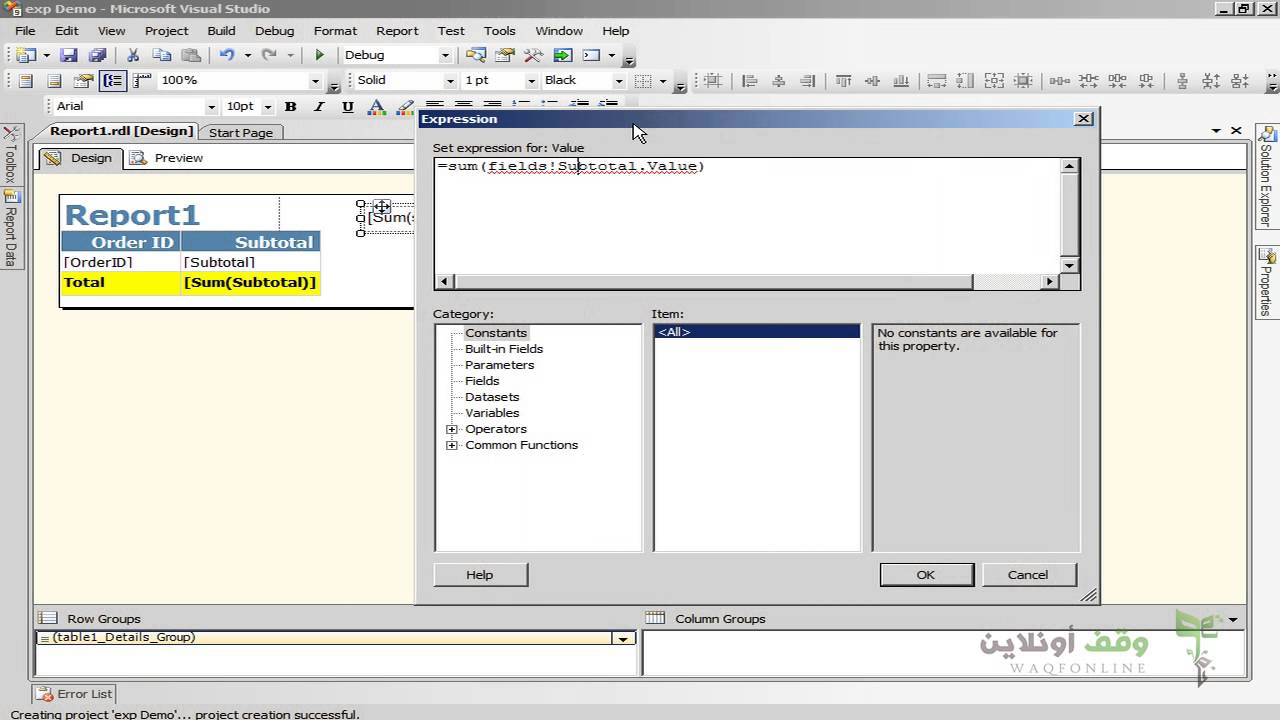The image size is (1280, 720).
Task: Click OK in the Expression dialog
Action: 926,574
